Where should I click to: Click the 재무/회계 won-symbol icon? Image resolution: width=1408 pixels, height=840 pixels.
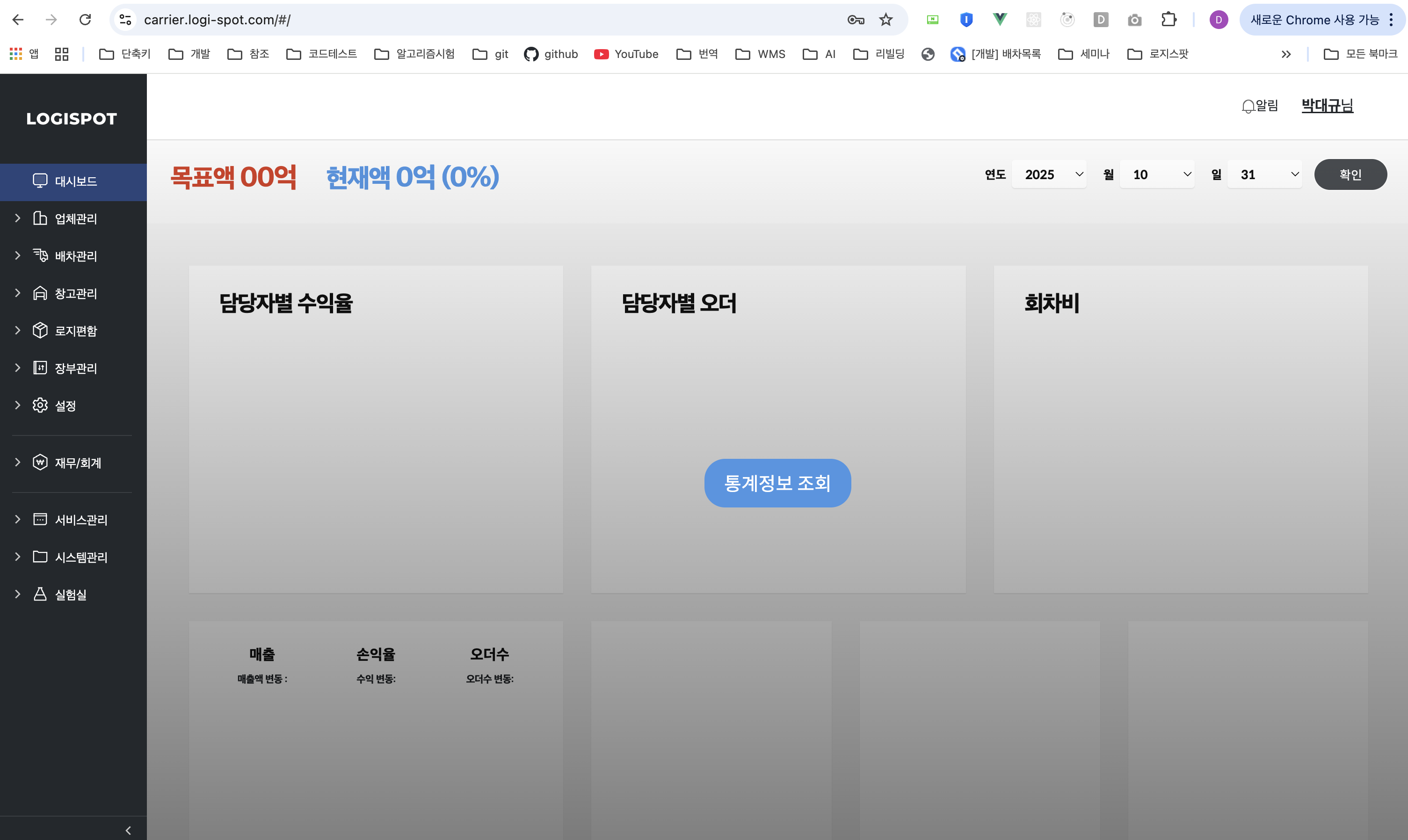pos(40,463)
